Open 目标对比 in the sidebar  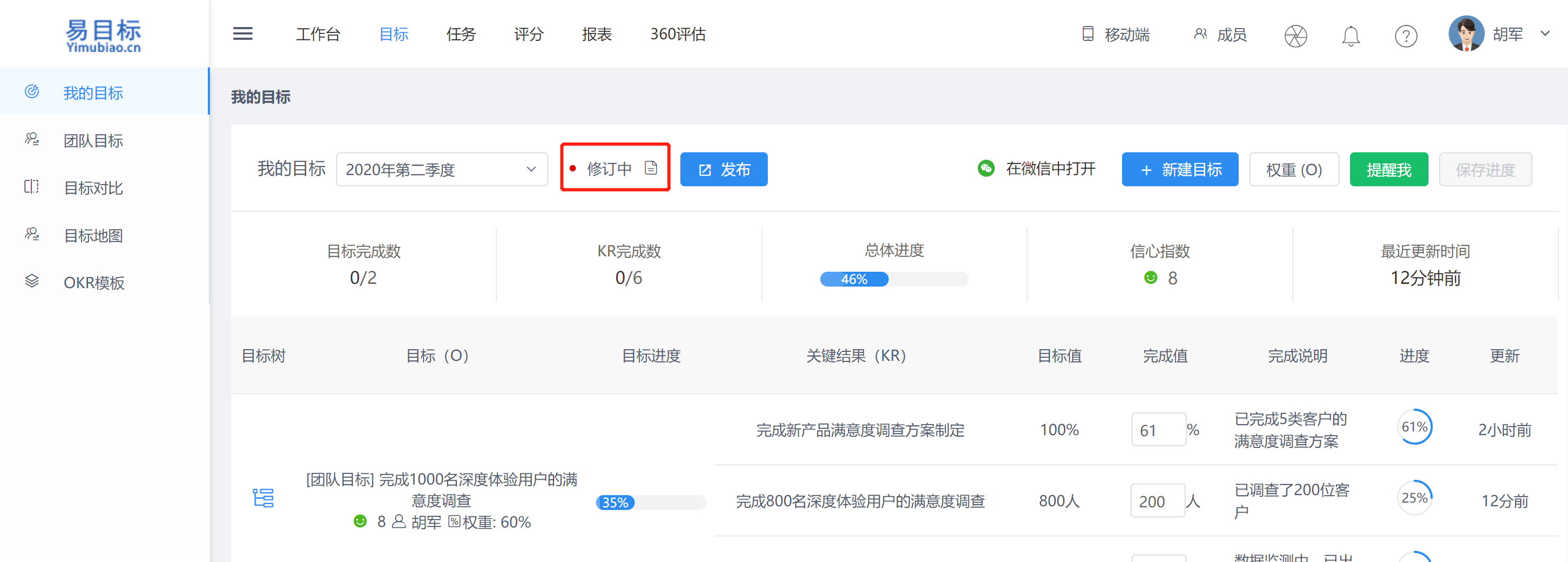coord(104,187)
